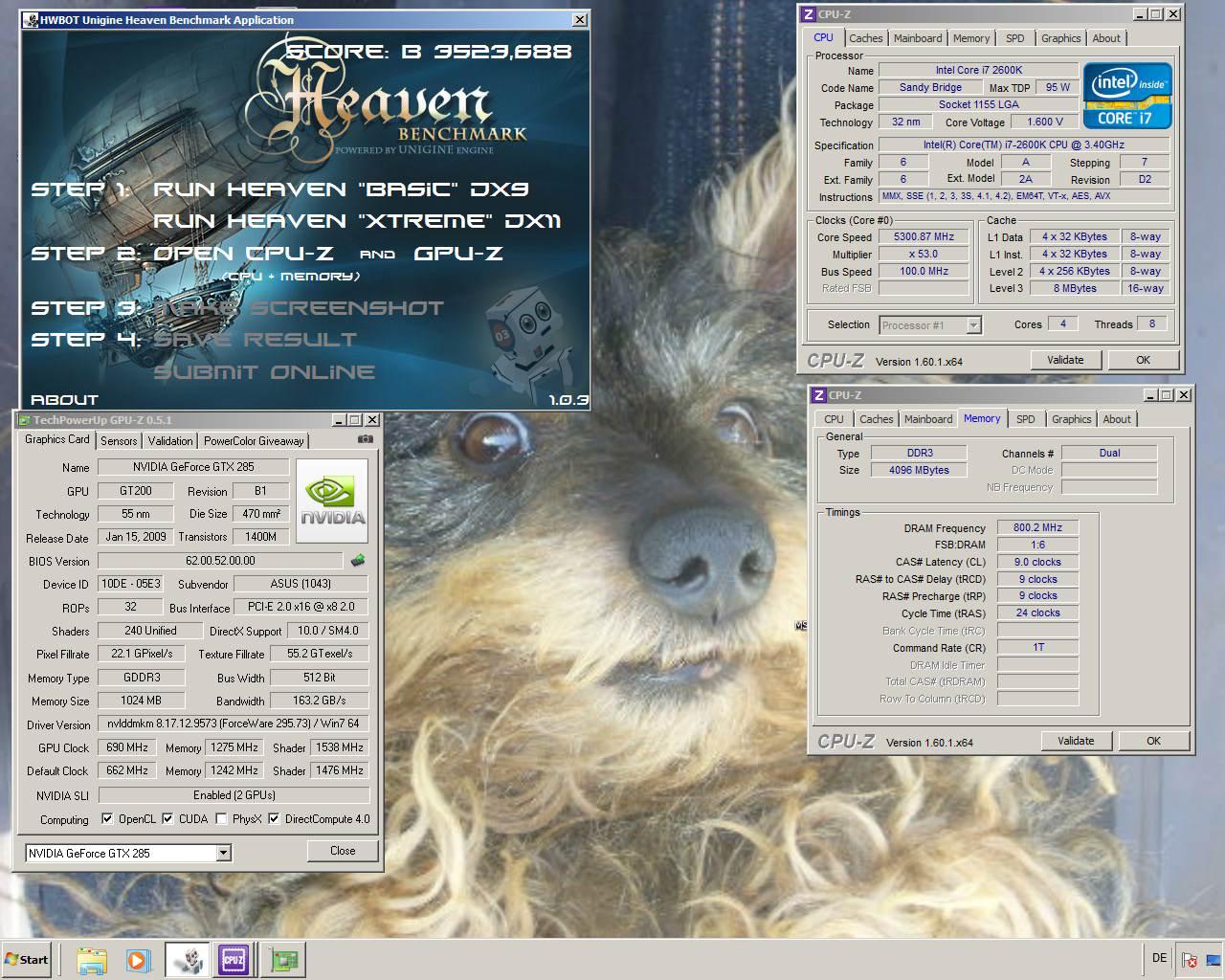Click the GPU-Z screenshot camera icon

pyautogui.click(x=366, y=439)
